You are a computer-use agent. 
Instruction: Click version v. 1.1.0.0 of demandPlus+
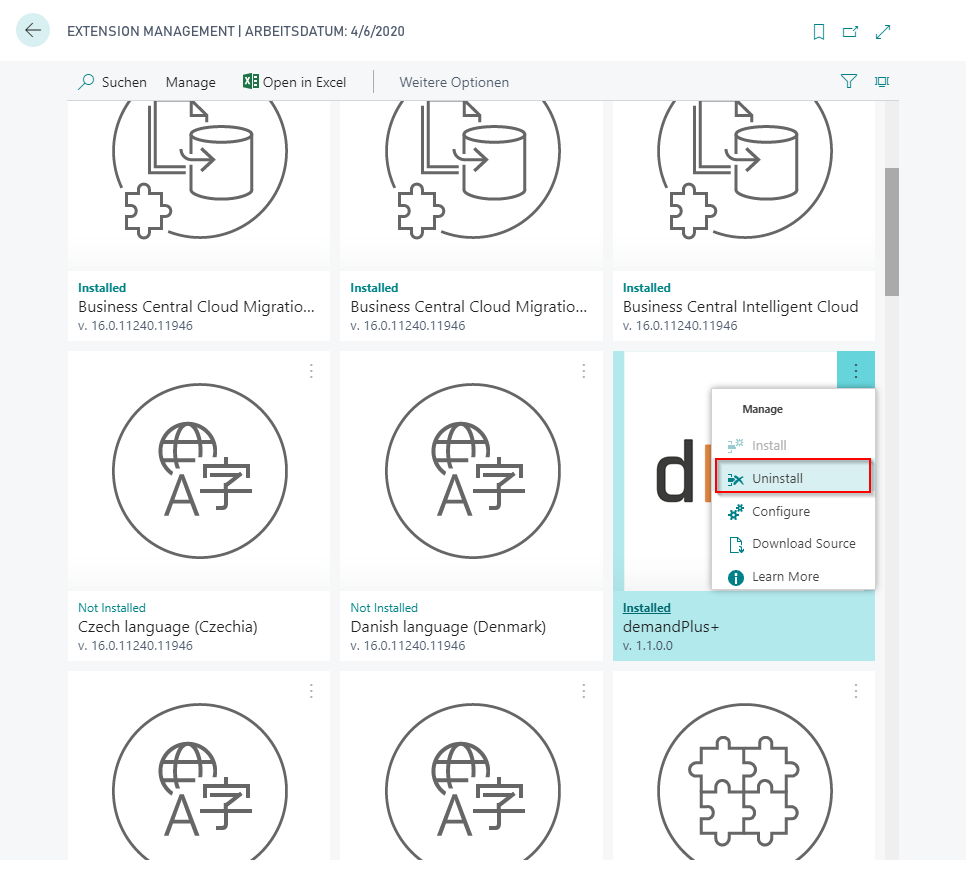pyautogui.click(x=647, y=646)
